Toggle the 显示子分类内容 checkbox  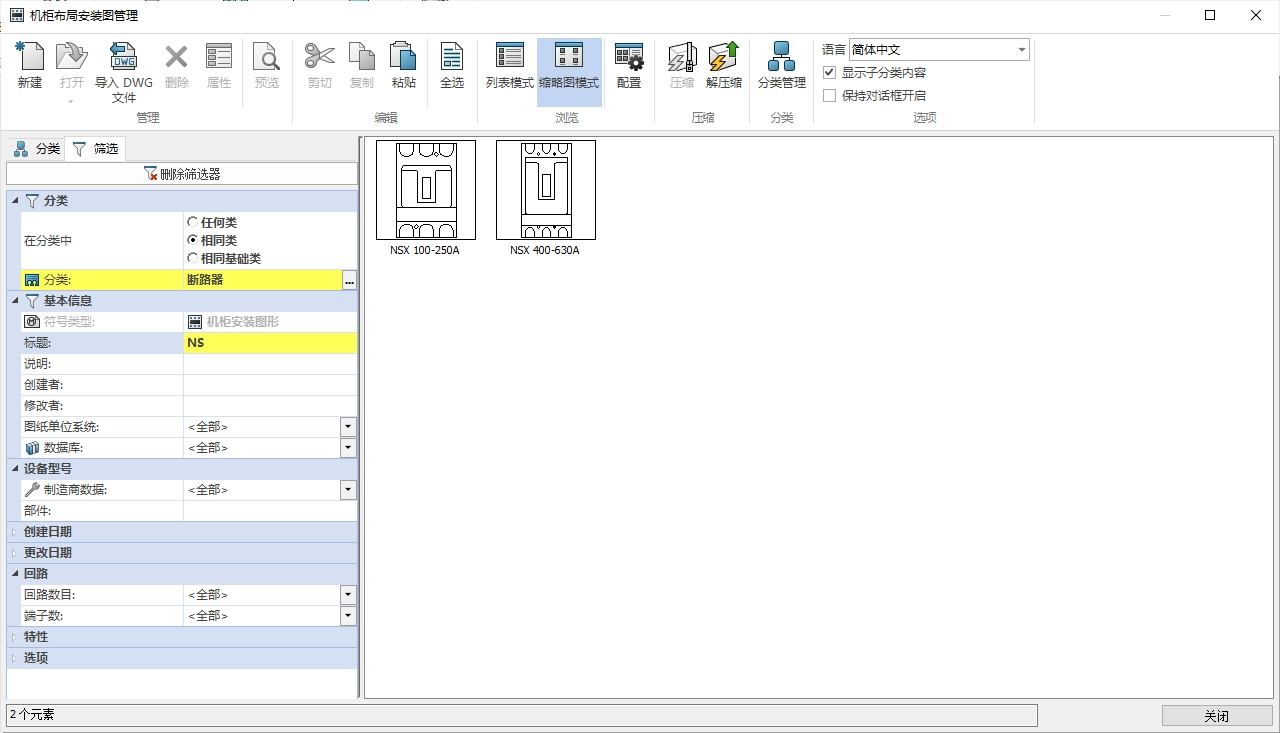(x=829, y=73)
